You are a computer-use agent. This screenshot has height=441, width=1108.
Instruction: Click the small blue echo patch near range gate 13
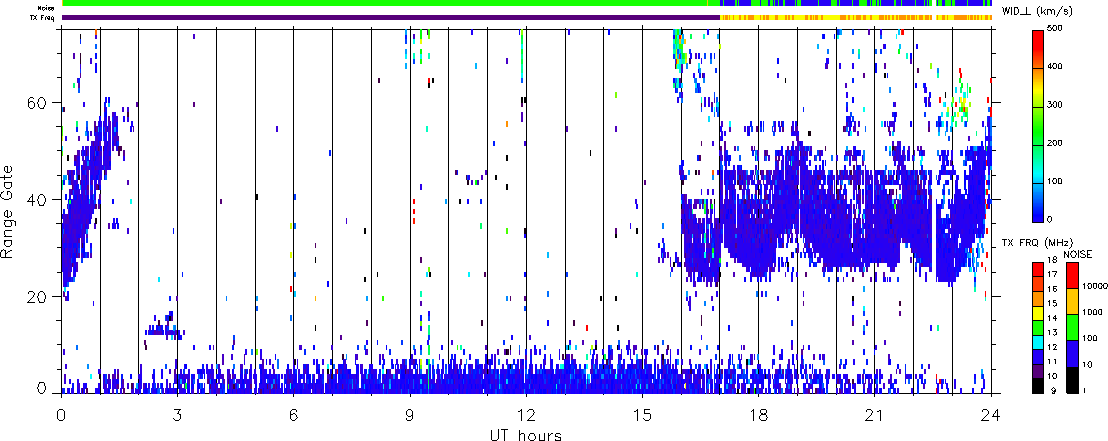pos(163,328)
